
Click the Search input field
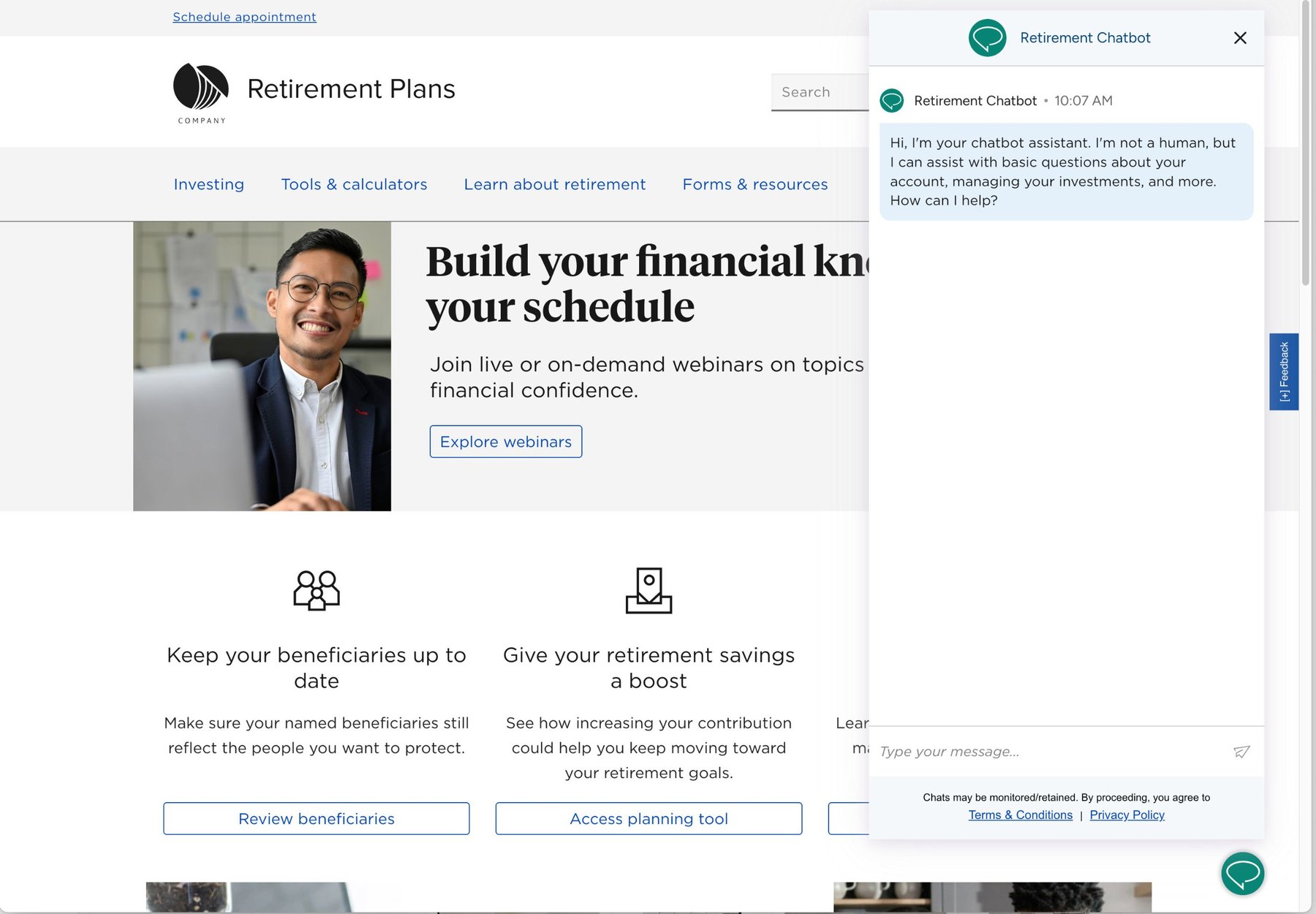pos(820,92)
